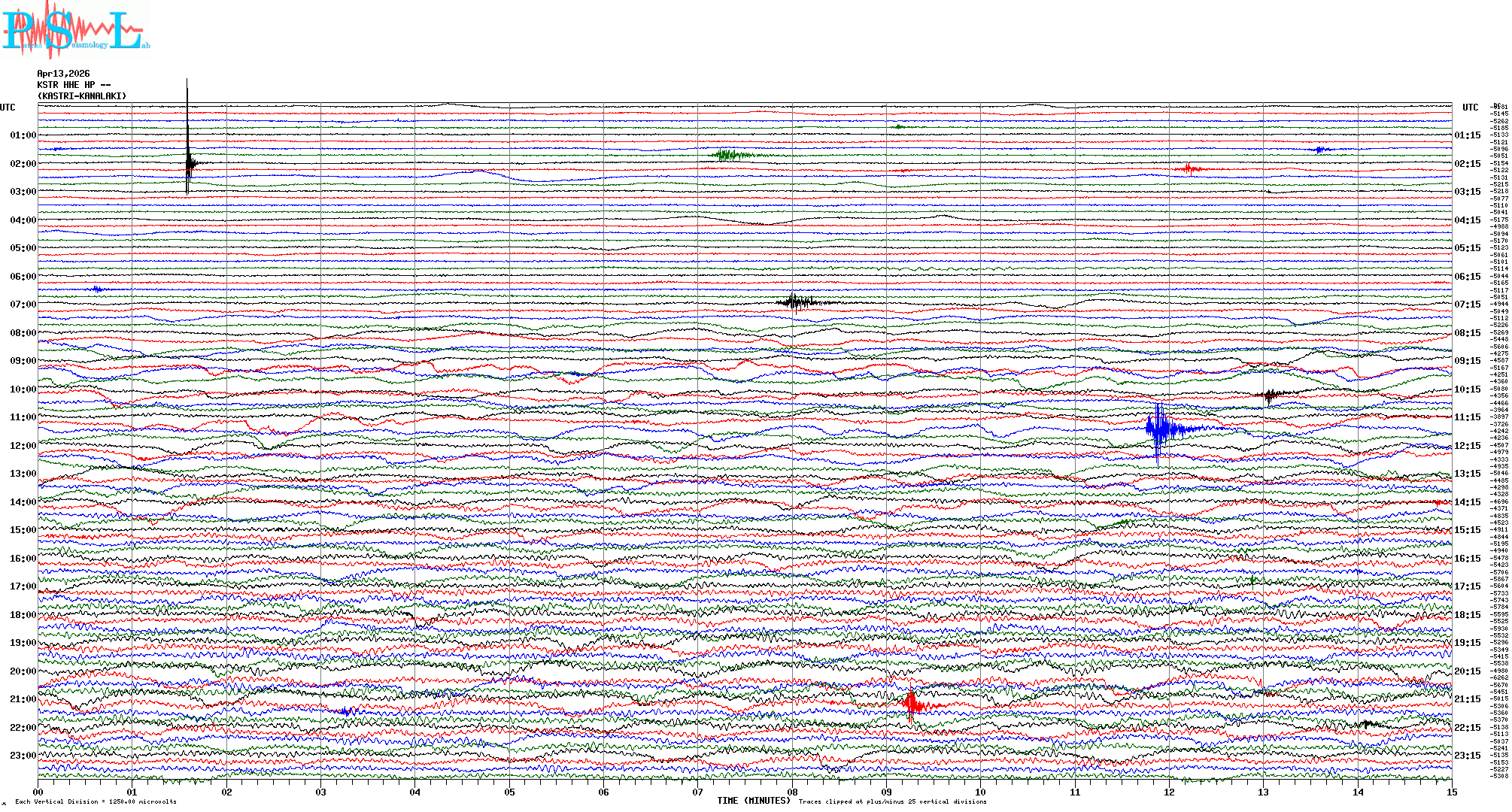This screenshot has height=812, width=1512.
Task: Click the 02:15 label on right axis
Action: pyautogui.click(x=1467, y=164)
